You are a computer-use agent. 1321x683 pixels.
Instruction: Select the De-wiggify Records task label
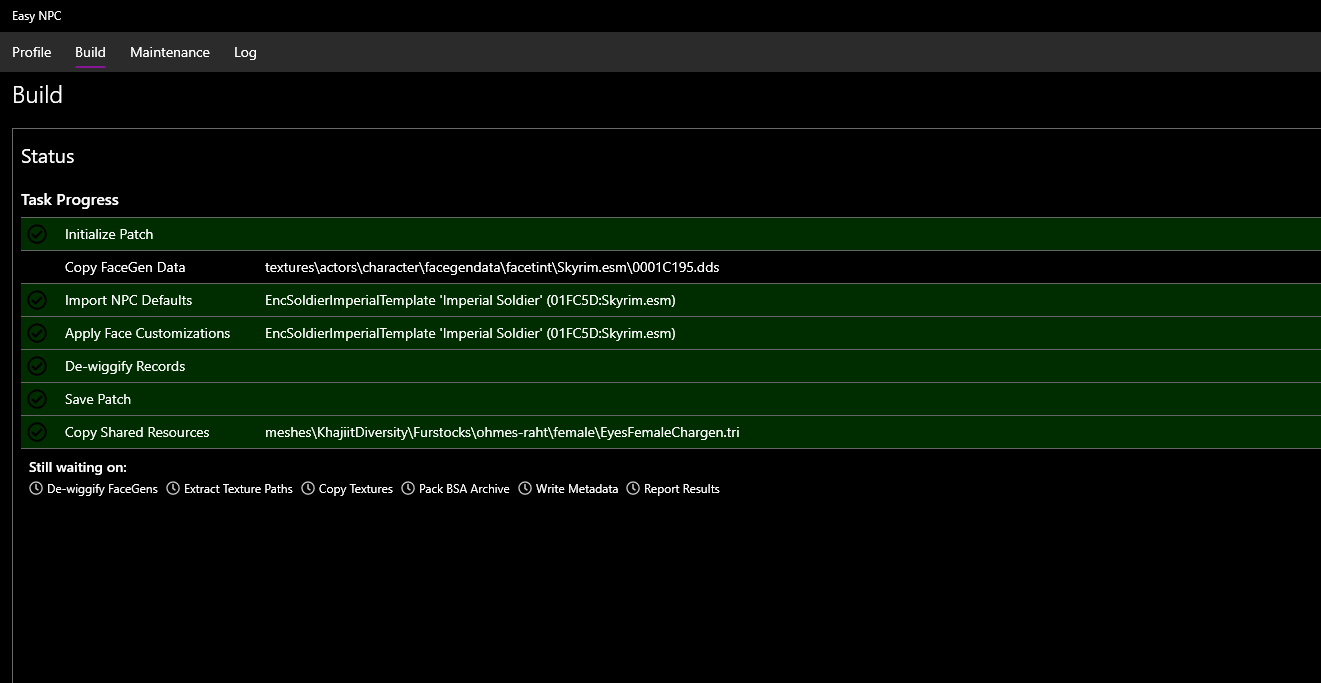(x=125, y=366)
